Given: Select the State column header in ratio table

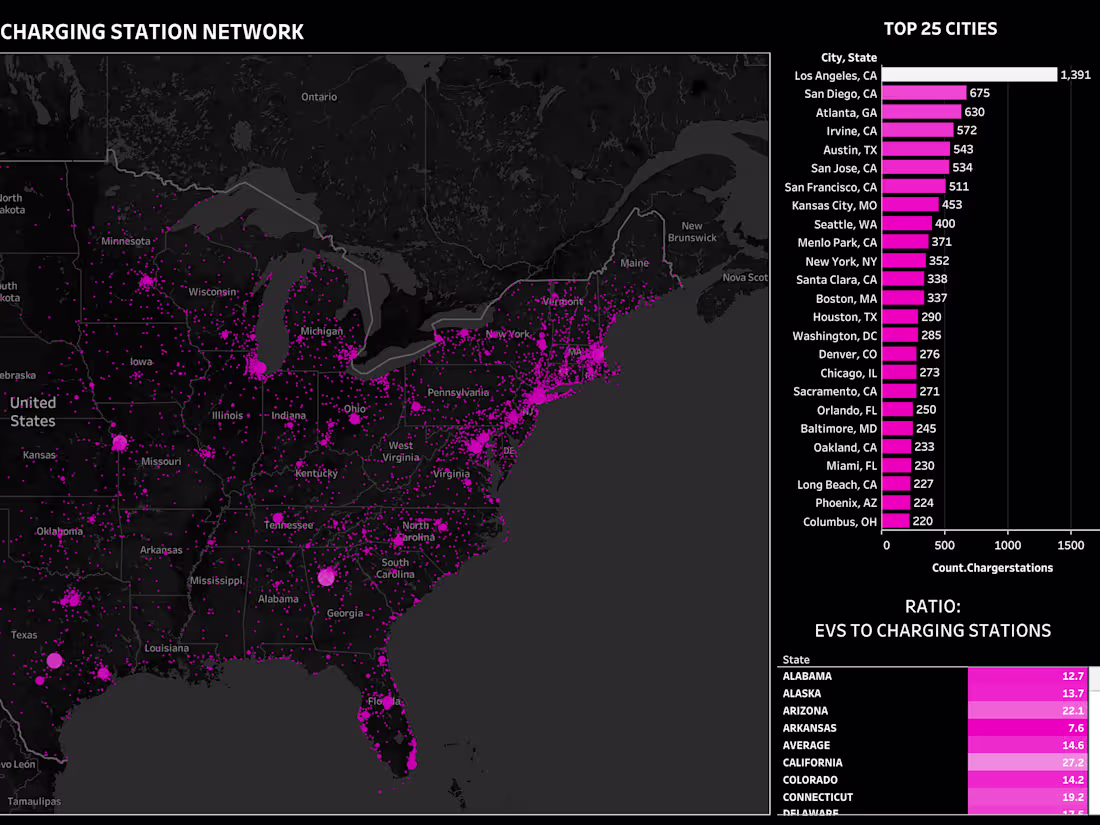Looking at the screenshot, I should click(x=795, y=659).
